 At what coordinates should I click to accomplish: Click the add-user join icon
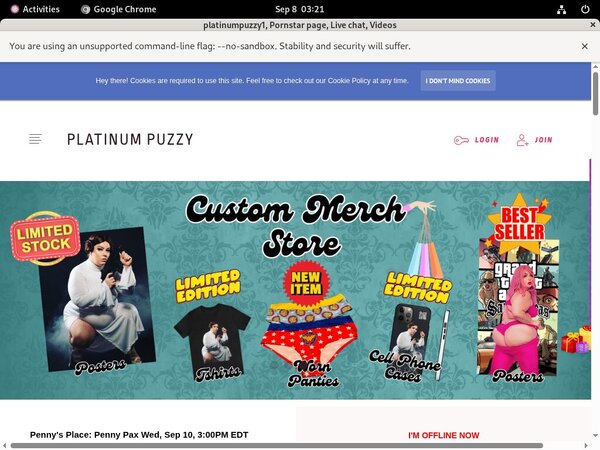click(522, 140)
